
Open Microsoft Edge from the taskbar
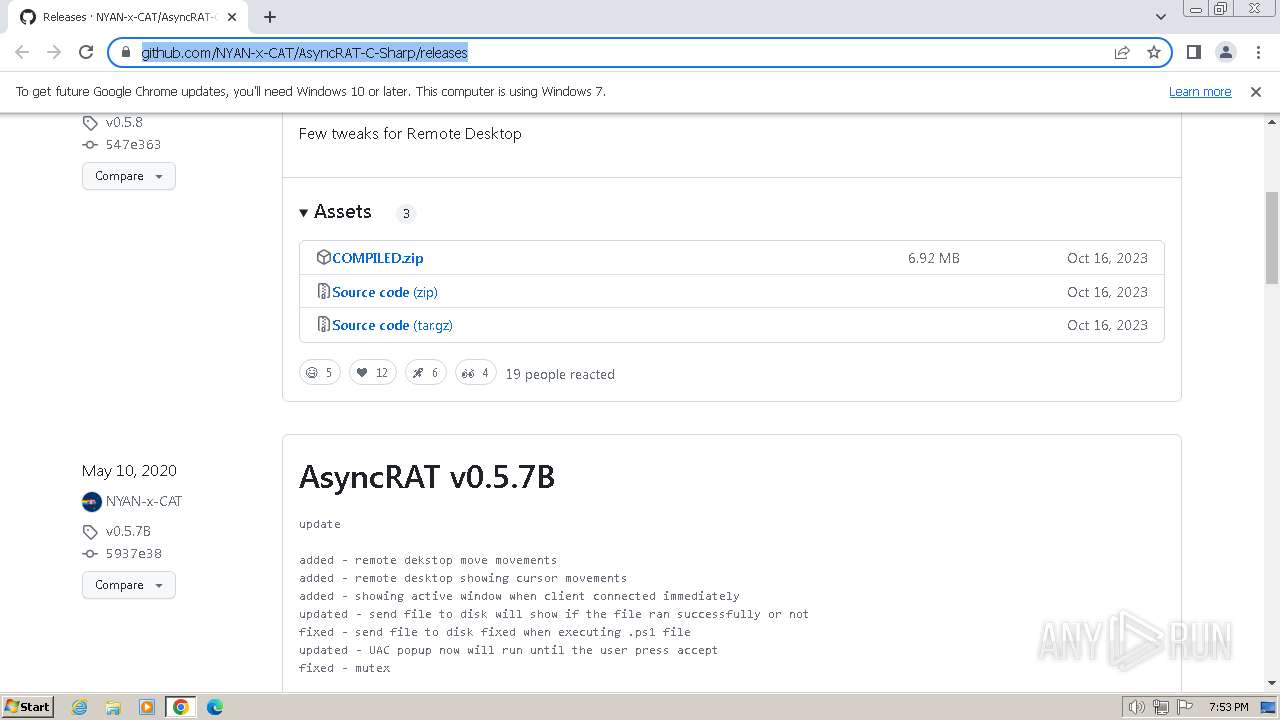click(x=214, y=707)
